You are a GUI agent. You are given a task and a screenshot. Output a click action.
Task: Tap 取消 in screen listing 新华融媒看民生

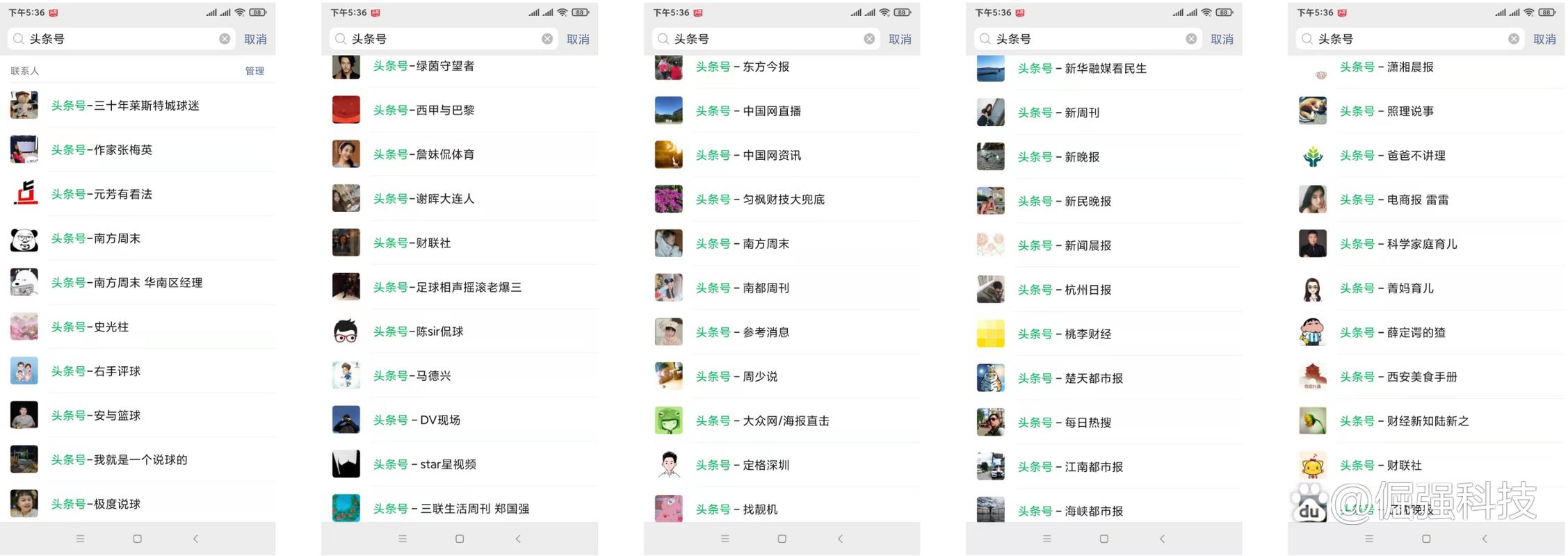[1222, 39]
